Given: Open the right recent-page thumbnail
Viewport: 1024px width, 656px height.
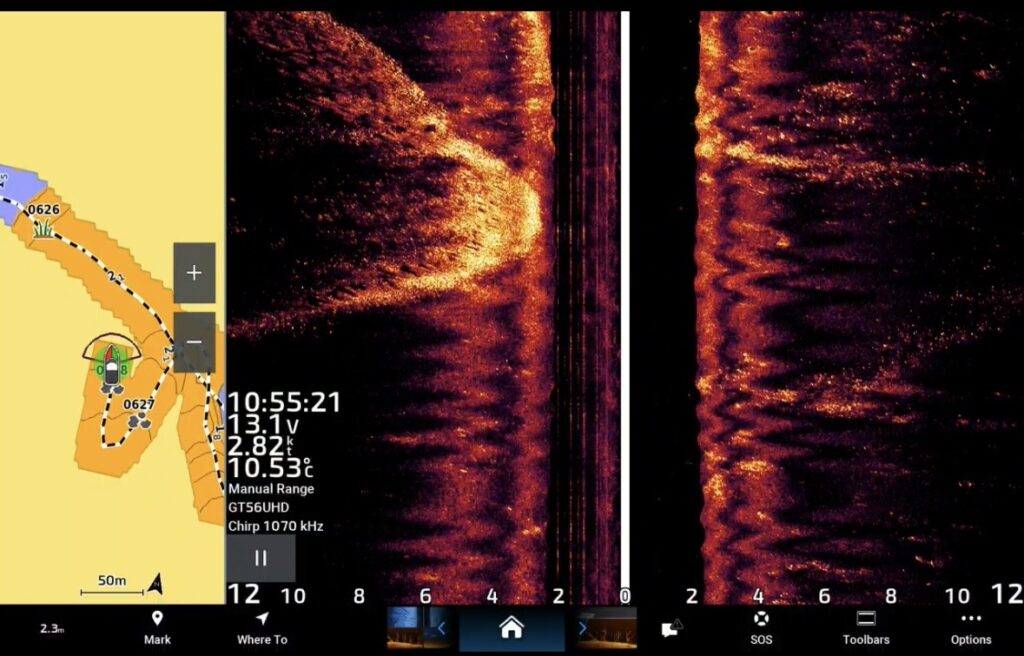Looking at the screenshot, I should coord(613,628).
